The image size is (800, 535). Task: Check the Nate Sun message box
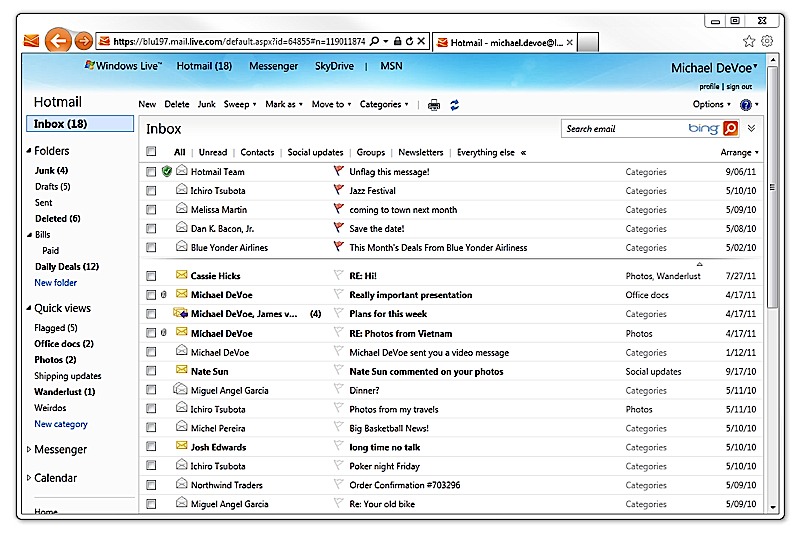(x=151, y=371)
